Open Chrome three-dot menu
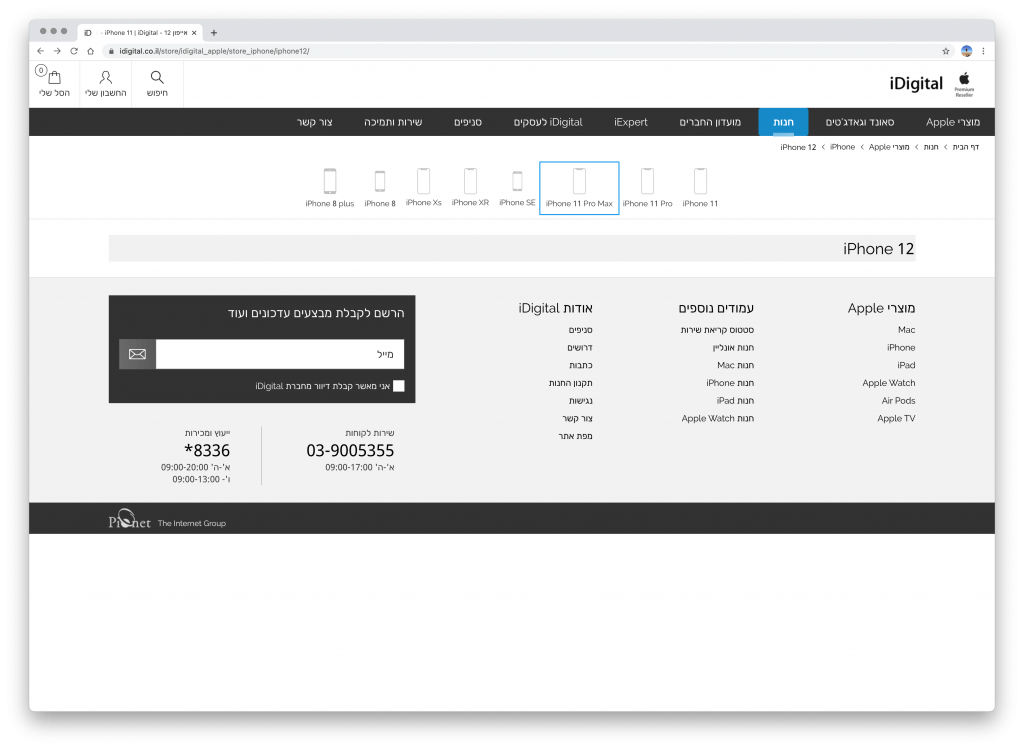Screen dimensions: 1024x750 (x=983, y=51)
